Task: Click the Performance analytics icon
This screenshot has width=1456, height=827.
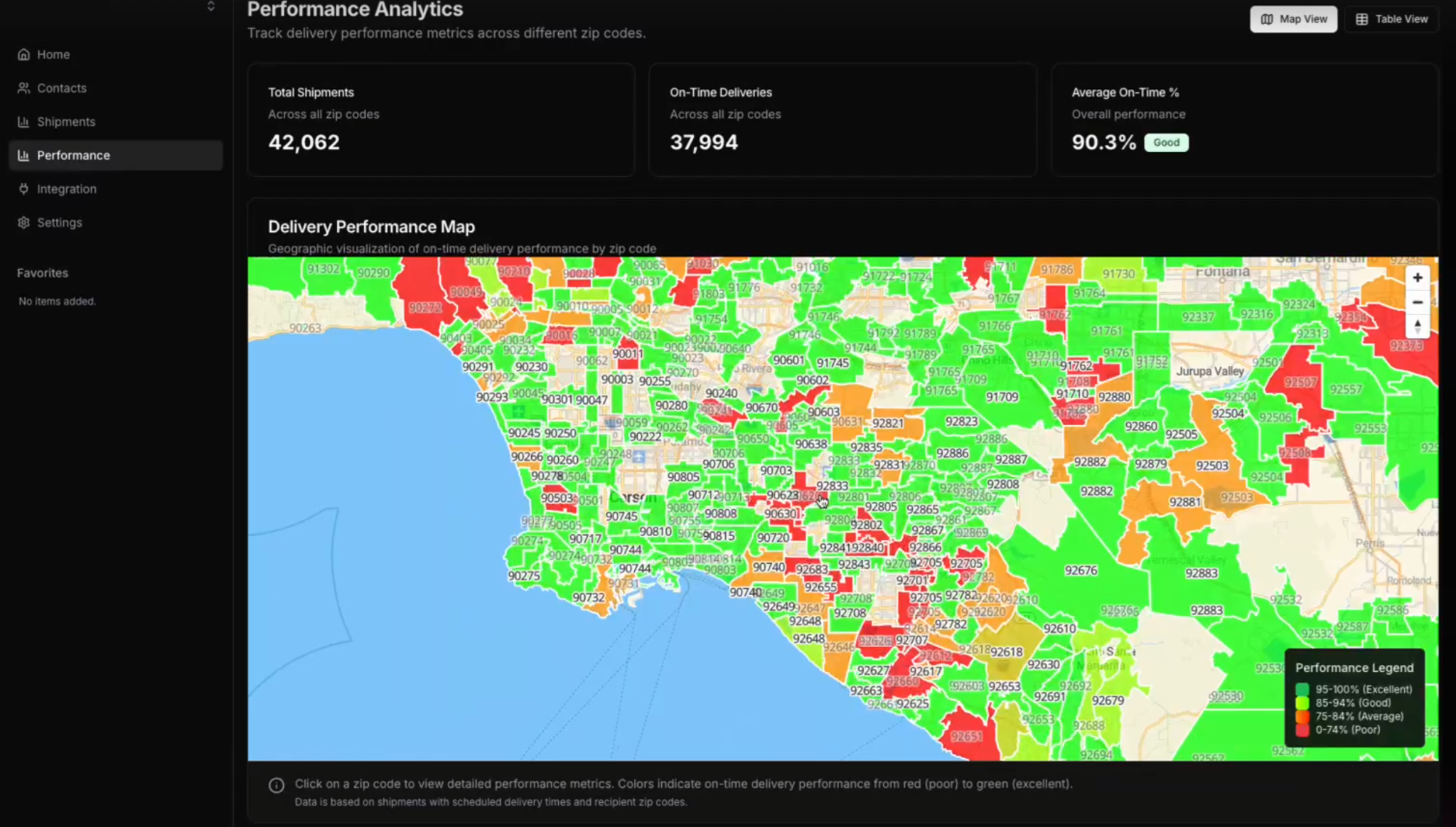Action: click(22, 155)
